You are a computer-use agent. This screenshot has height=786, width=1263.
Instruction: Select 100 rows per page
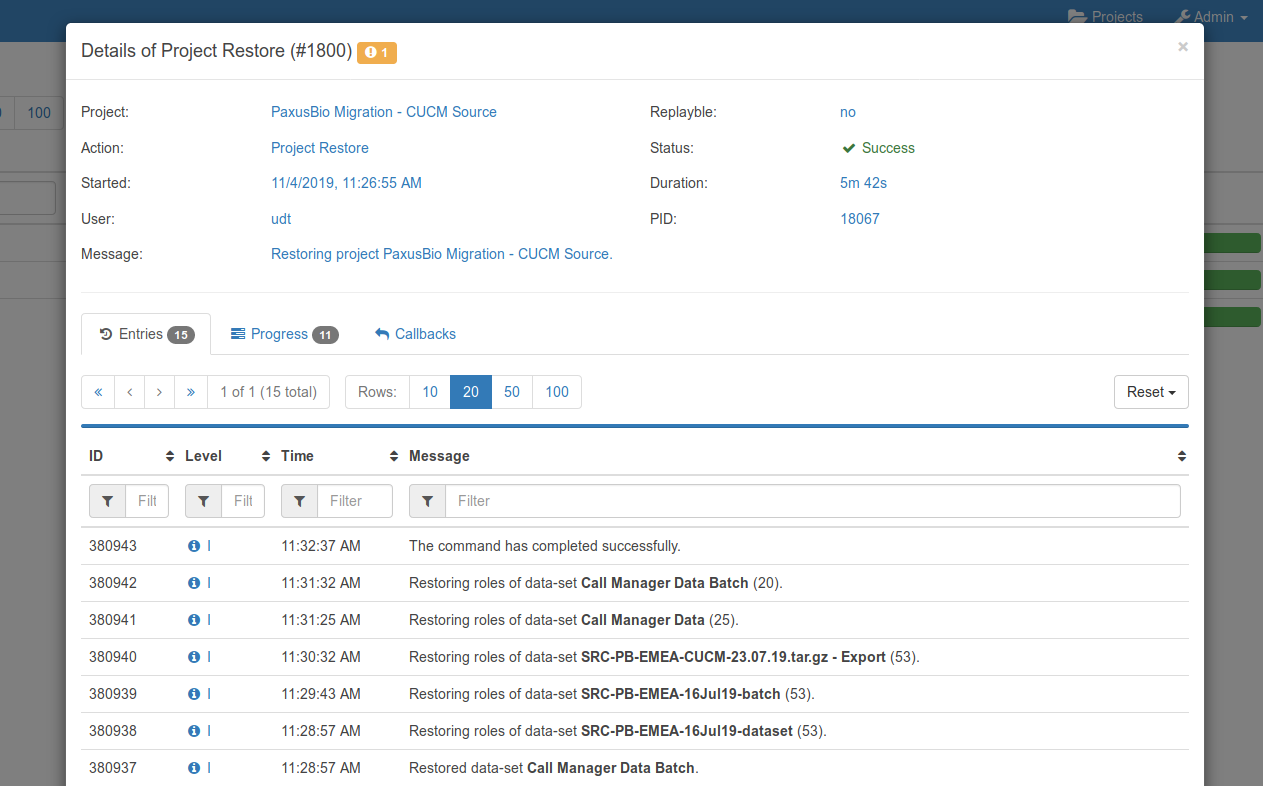(556, 391)
